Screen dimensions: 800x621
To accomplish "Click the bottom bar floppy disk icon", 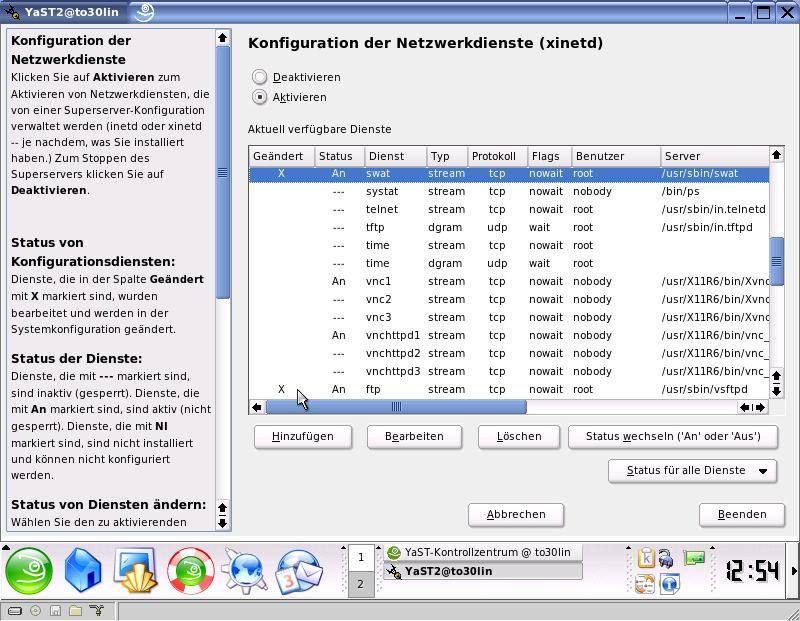I will [56, 610].
